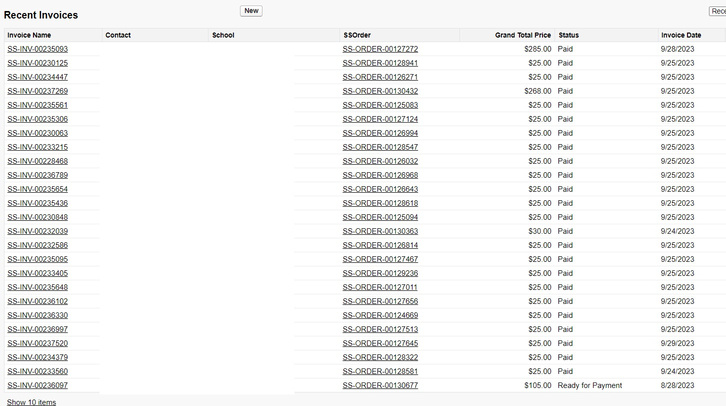
Task: Open invoice SS-INV-00232586
Action: (x=38, y=245)
